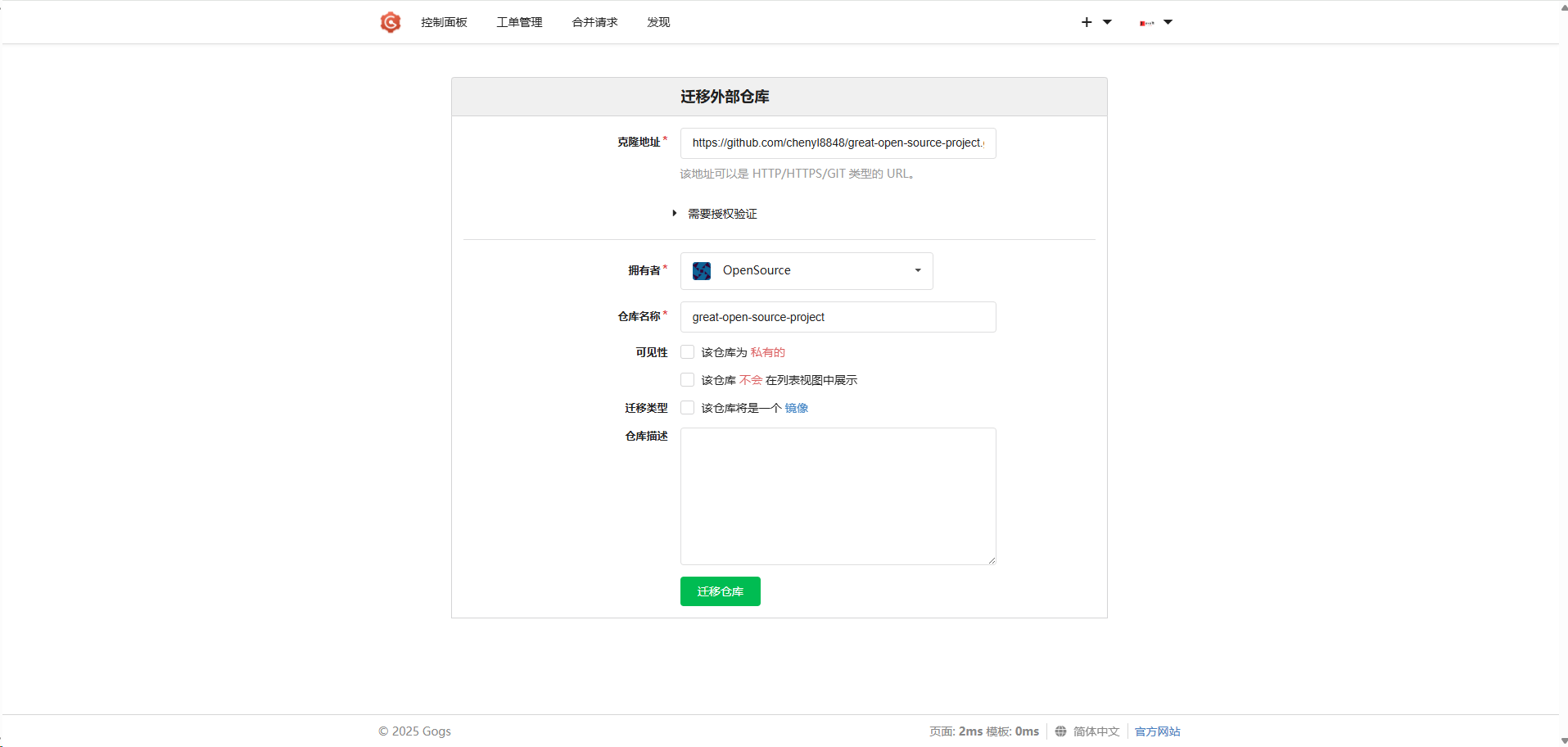The width and height of the screenshot is (1568, 747).
Task: Click the green 迁移仓库 button
Action: [x=720, y=591]
